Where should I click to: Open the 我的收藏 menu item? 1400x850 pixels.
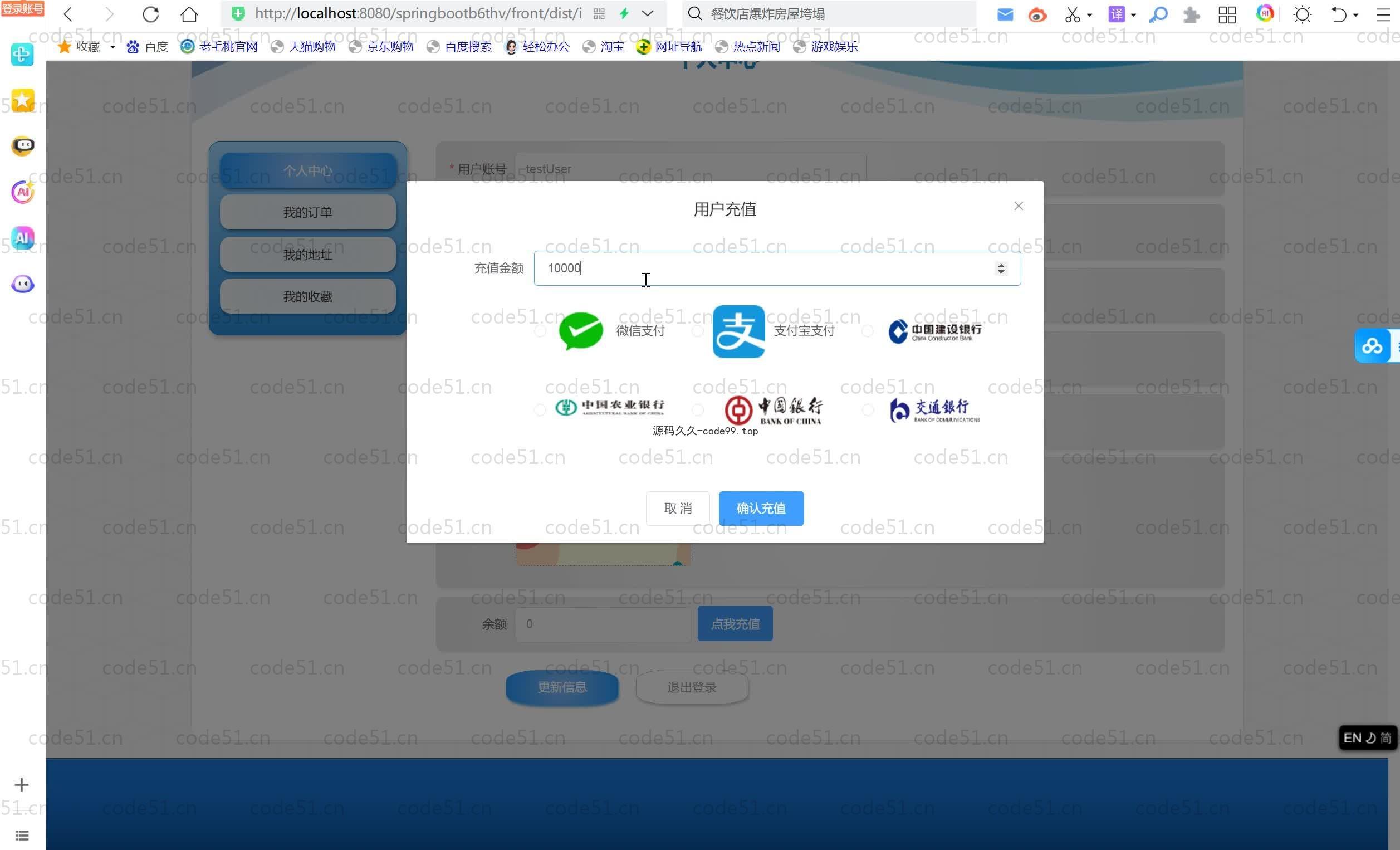tap(307, 296)
